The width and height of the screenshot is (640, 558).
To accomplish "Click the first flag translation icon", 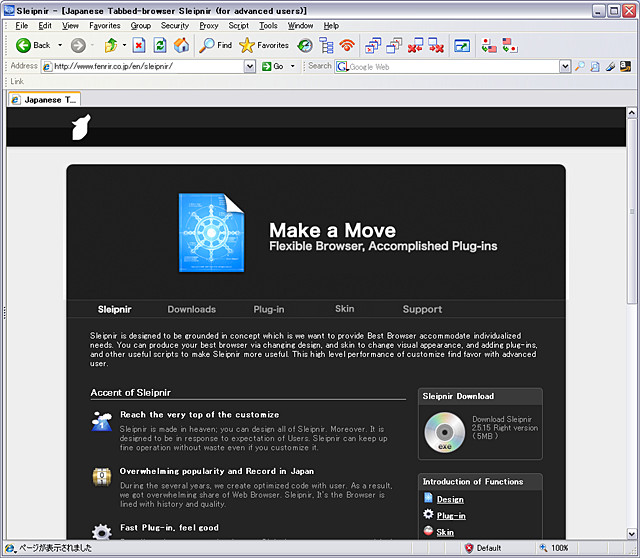I will [x=489, y=45].
